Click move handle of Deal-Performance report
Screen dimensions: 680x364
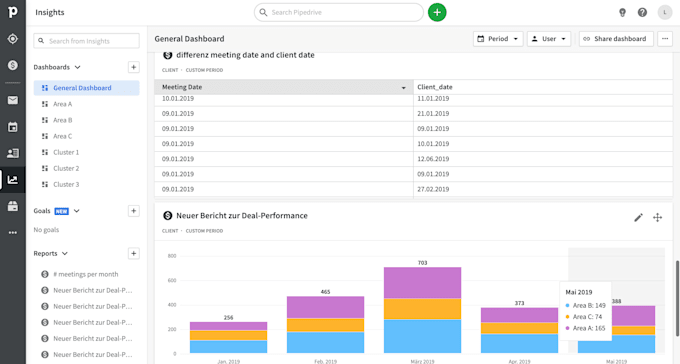point(657,218)
